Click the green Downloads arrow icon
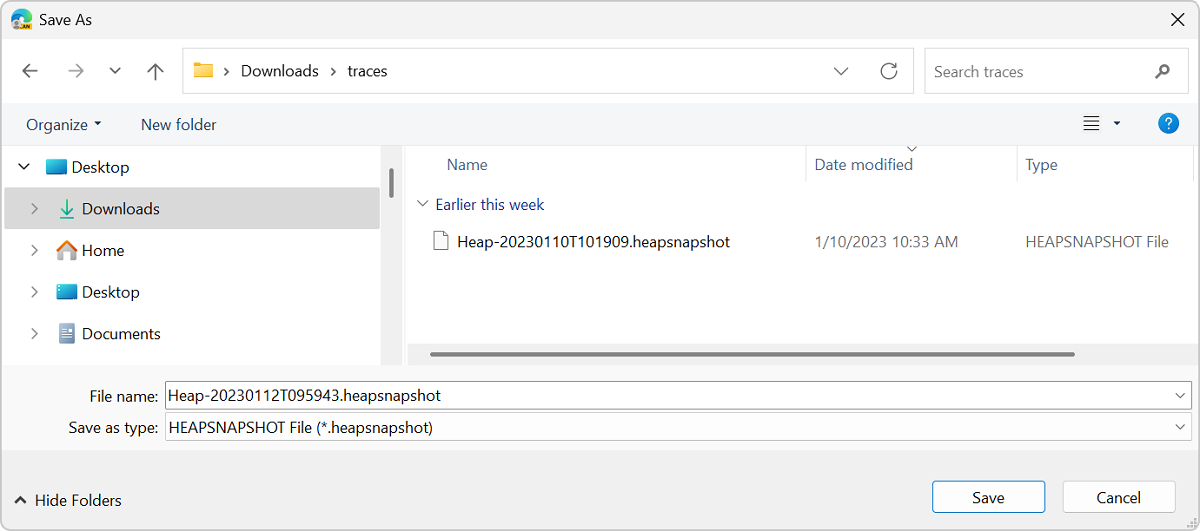This screenshot has width=1200, height=531. [x=67, y=209]
